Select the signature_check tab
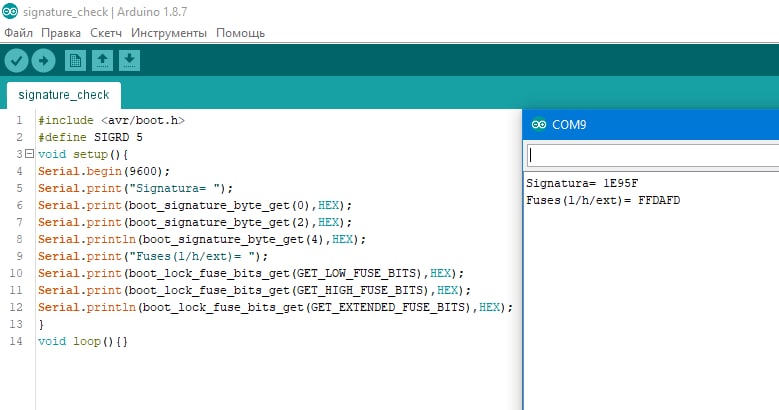779x410 pixels. 64,95
